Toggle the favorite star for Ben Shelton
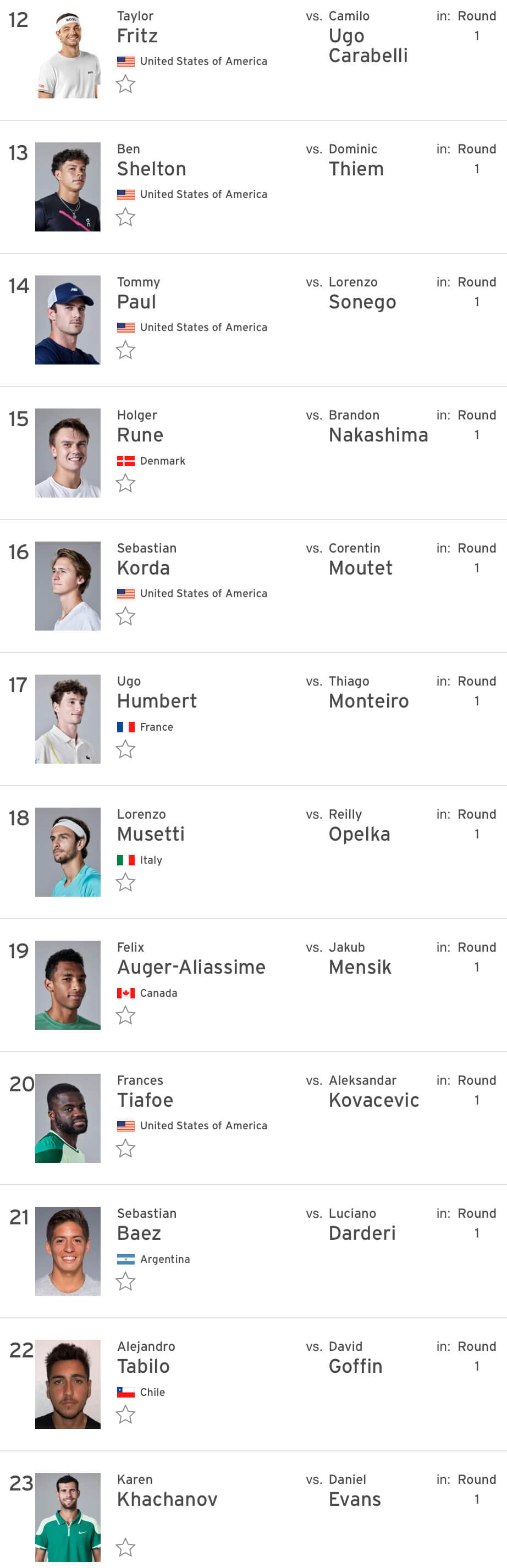 (x=125, y=217)
